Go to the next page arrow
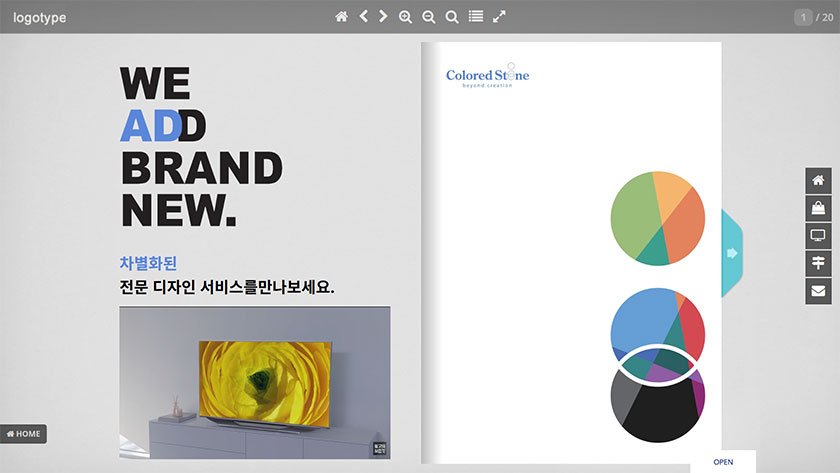 (x=383, y=16)
